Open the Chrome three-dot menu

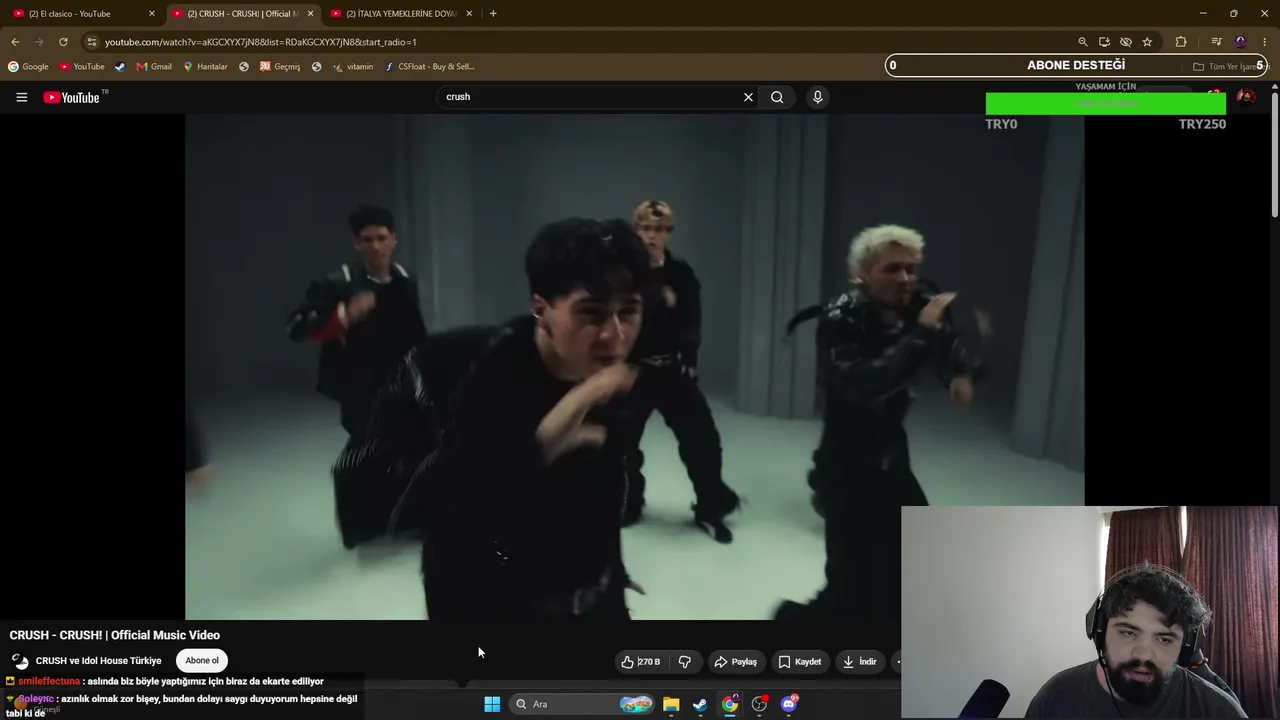[1265, 42]
